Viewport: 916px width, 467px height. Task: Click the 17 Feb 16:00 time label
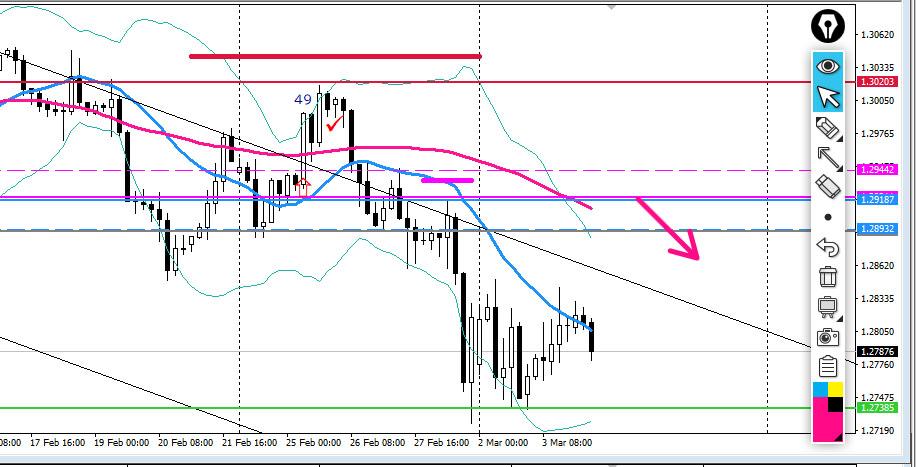click(55, 443)
